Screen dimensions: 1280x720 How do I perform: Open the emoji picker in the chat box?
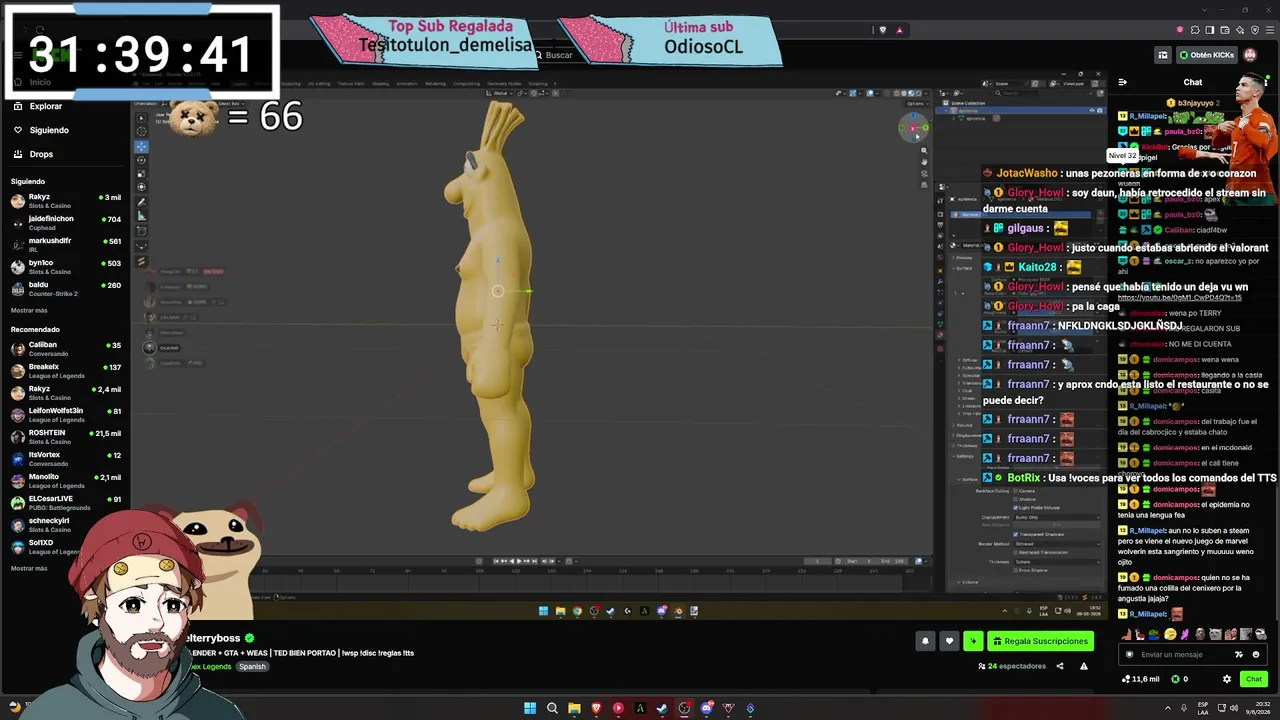[1256, 655]
